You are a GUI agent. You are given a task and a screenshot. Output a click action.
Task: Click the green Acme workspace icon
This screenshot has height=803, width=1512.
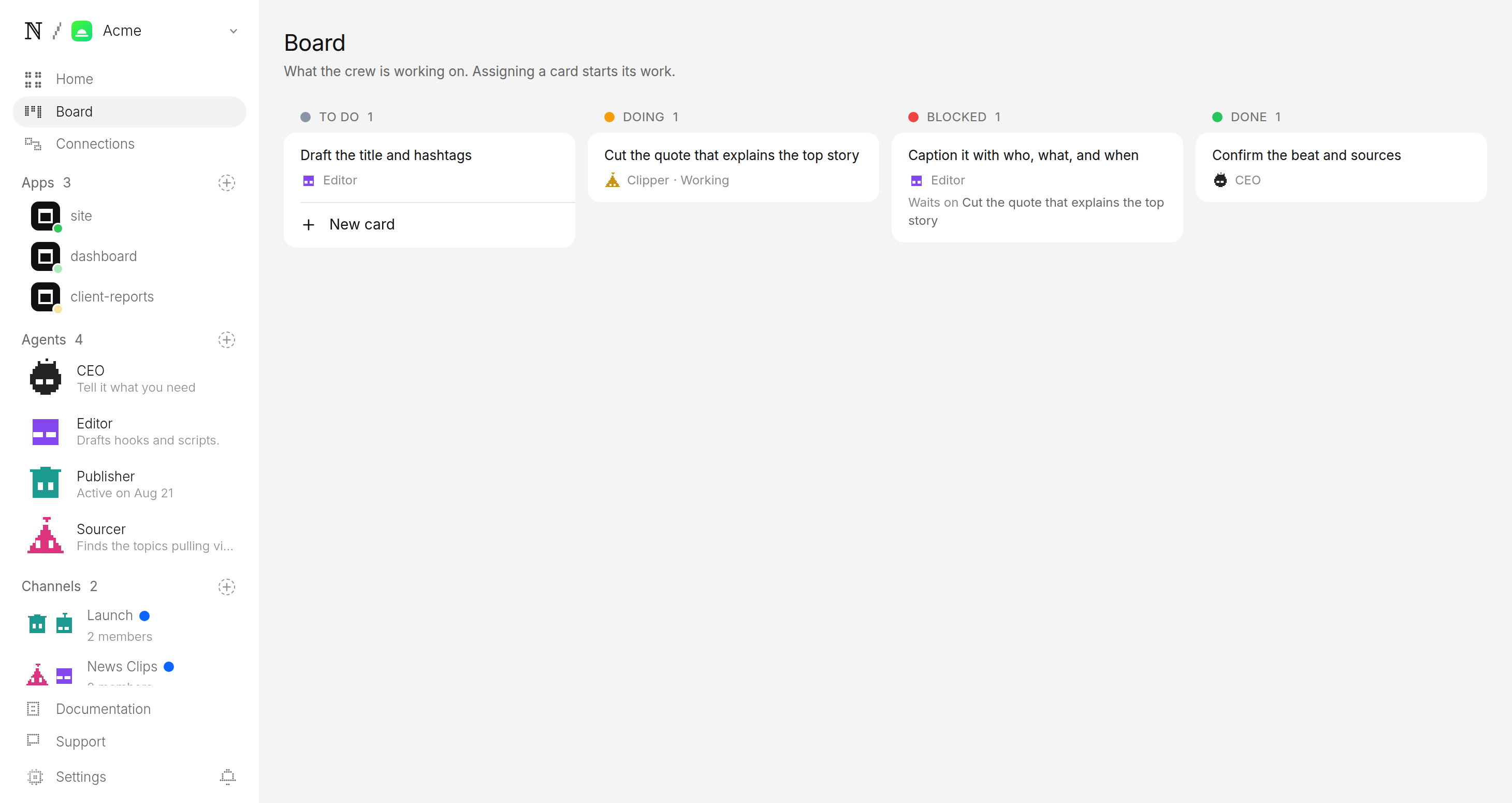82,31
